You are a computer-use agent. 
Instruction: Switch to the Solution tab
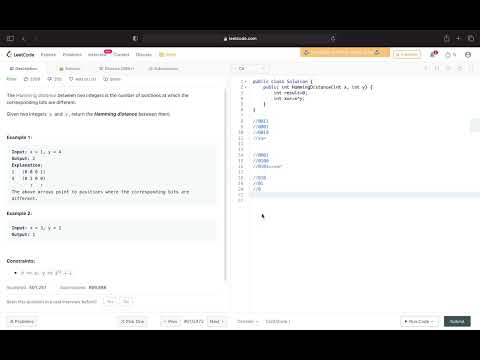click(x=70, y=69)
